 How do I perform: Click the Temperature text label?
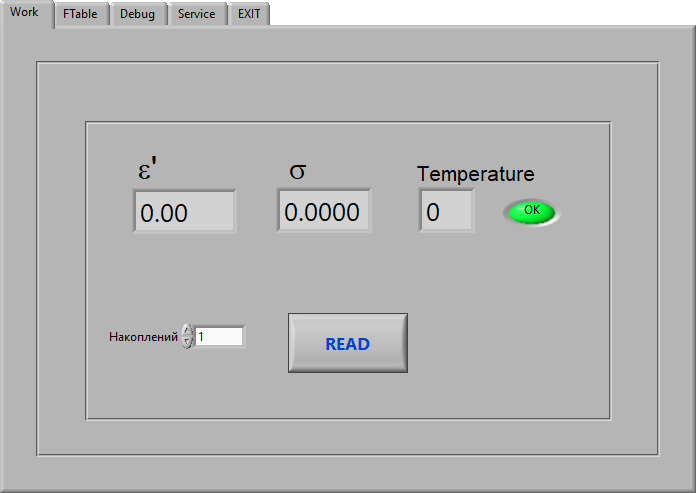[x=475, y=174]
